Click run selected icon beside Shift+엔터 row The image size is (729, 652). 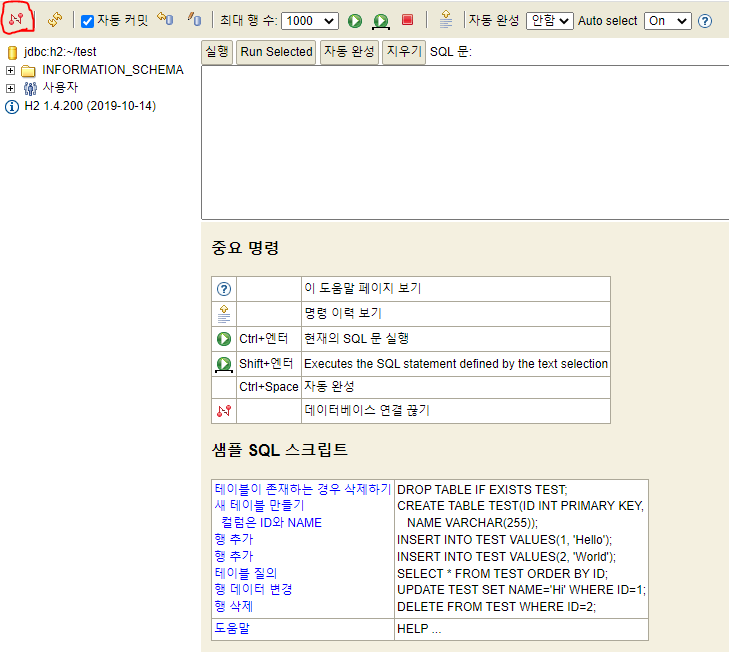(x=224, y=364)
